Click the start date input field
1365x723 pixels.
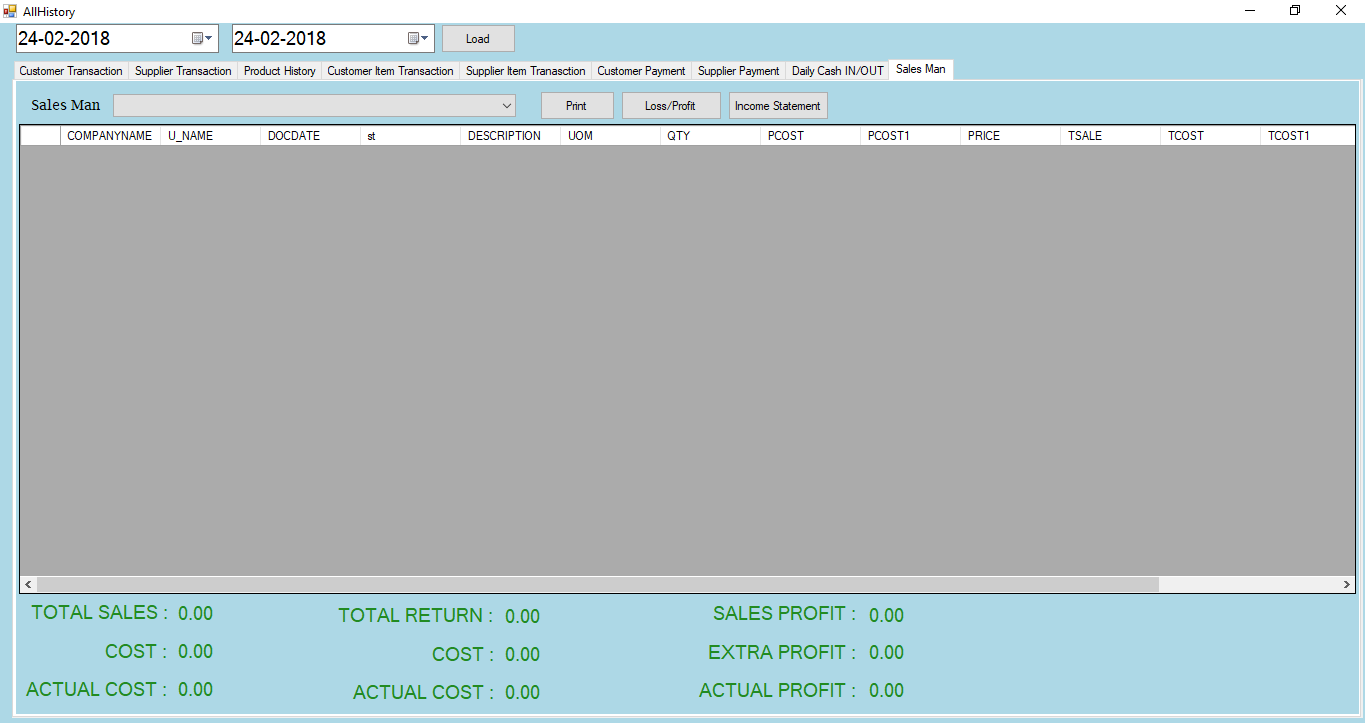click(x=100, y=39)
